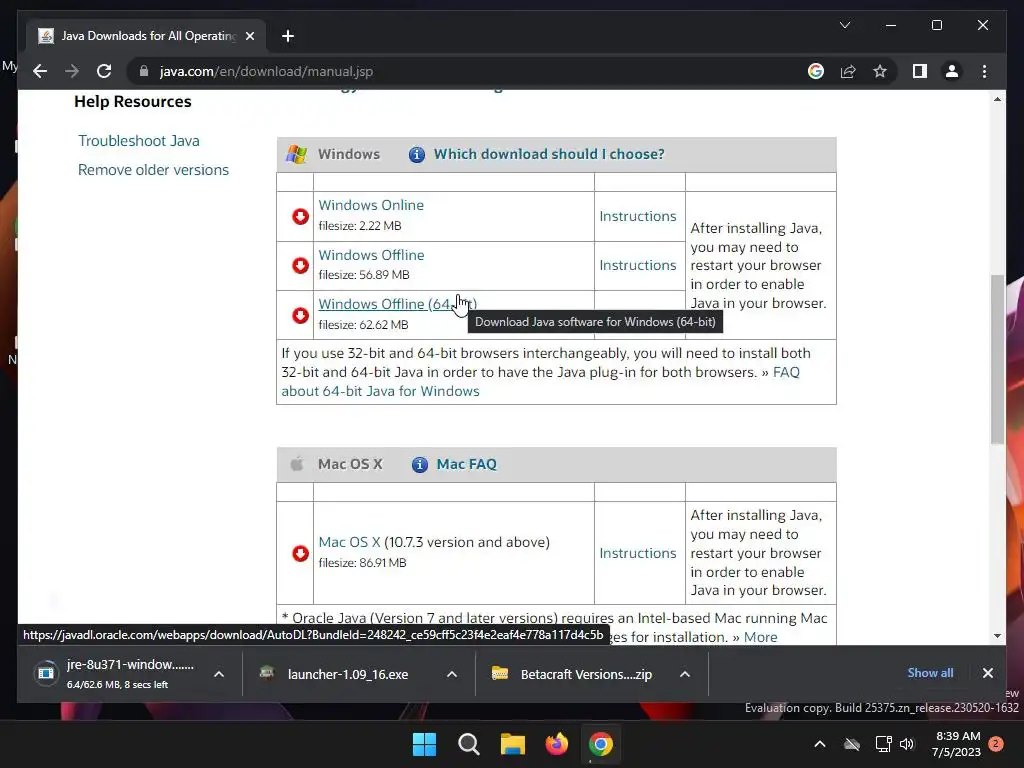Expand options for launcher-1.09_16.exe download
This screenshot has height=768, width=1024.
point(451,674)
